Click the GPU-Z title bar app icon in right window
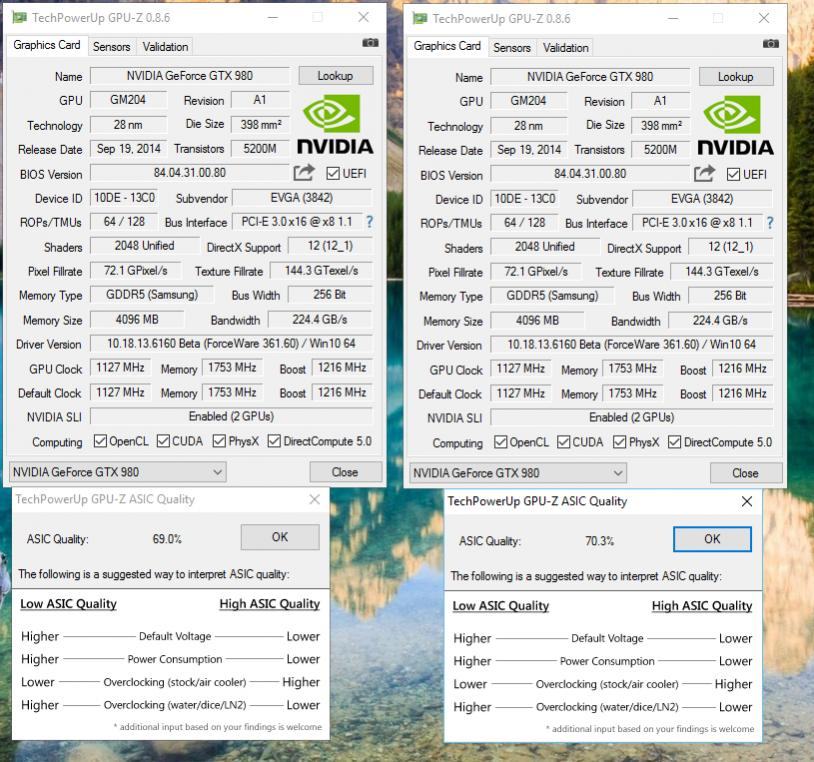 coord(419,19)
